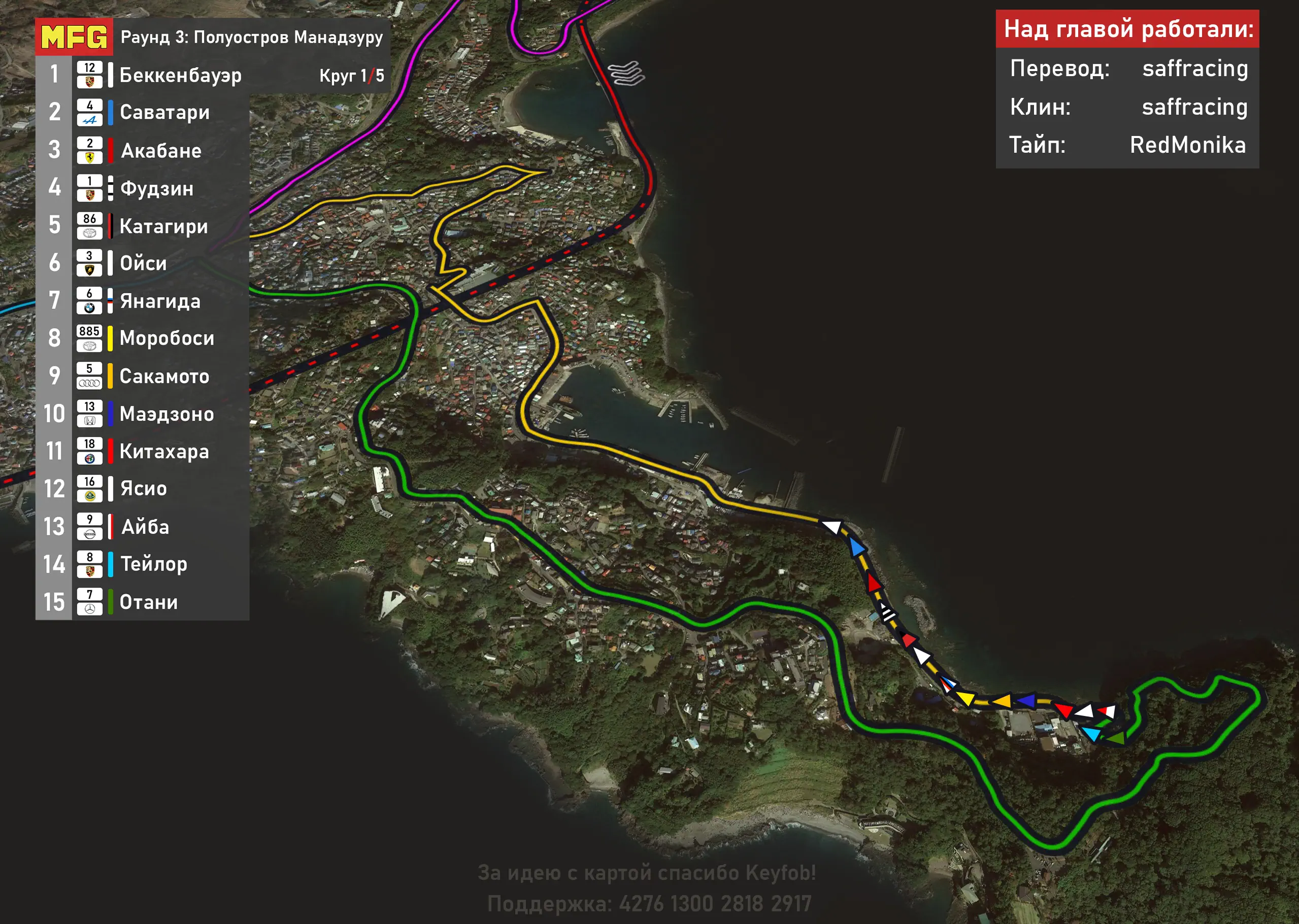
Task: Select driver name Беккенбауэр in standings
Action: pyautogui.click(x=180, y=75)
